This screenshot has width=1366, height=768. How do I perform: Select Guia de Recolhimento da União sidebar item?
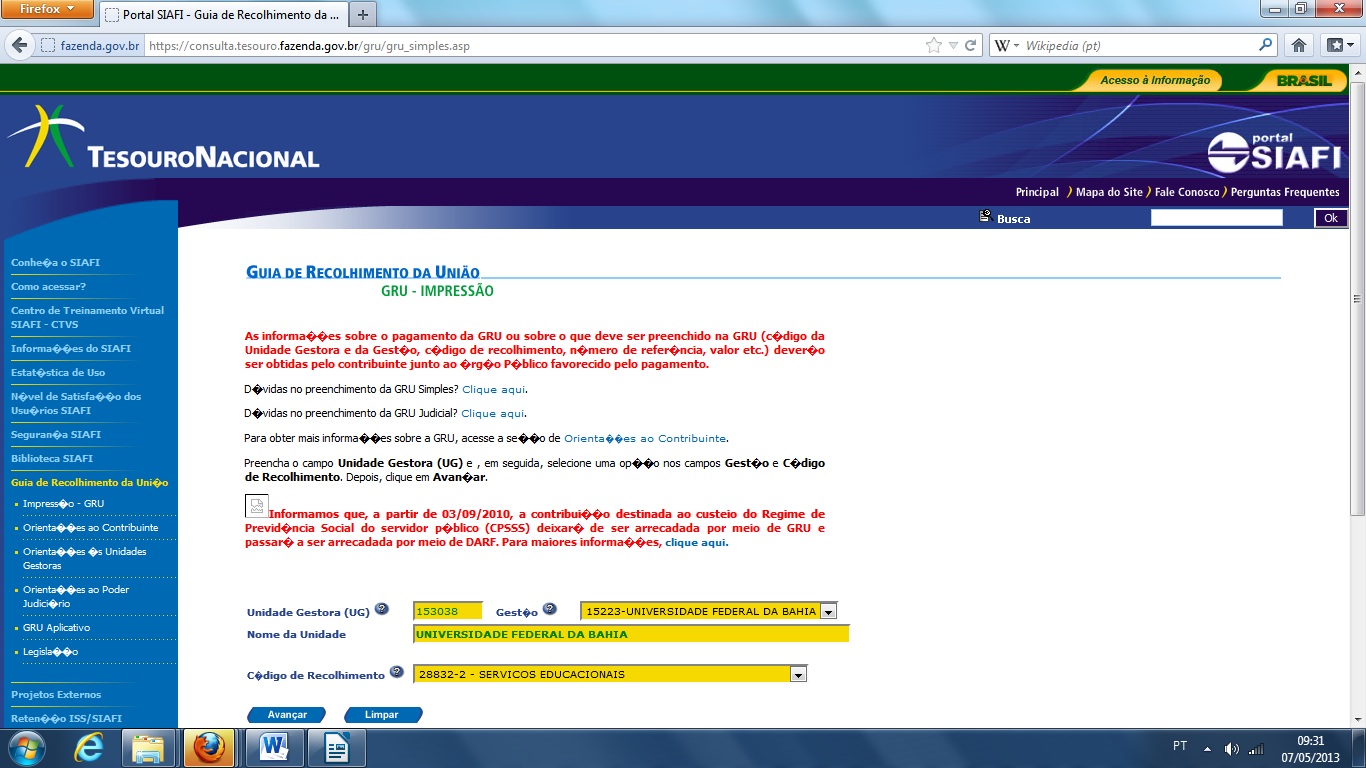tap(90, 483)
